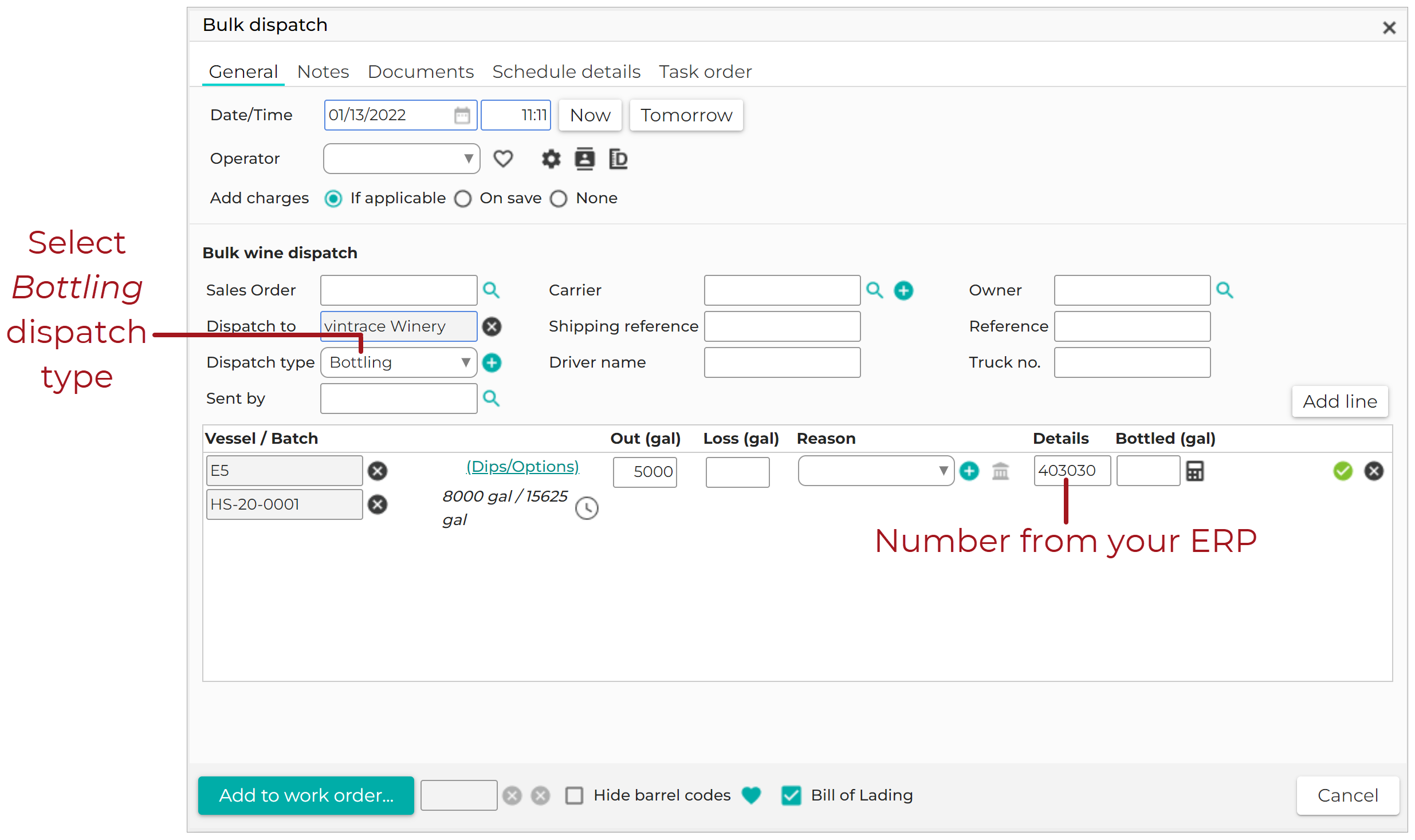Click the Details field showing 403030
Viewport: 1415px width, 840px height.
1072,471
